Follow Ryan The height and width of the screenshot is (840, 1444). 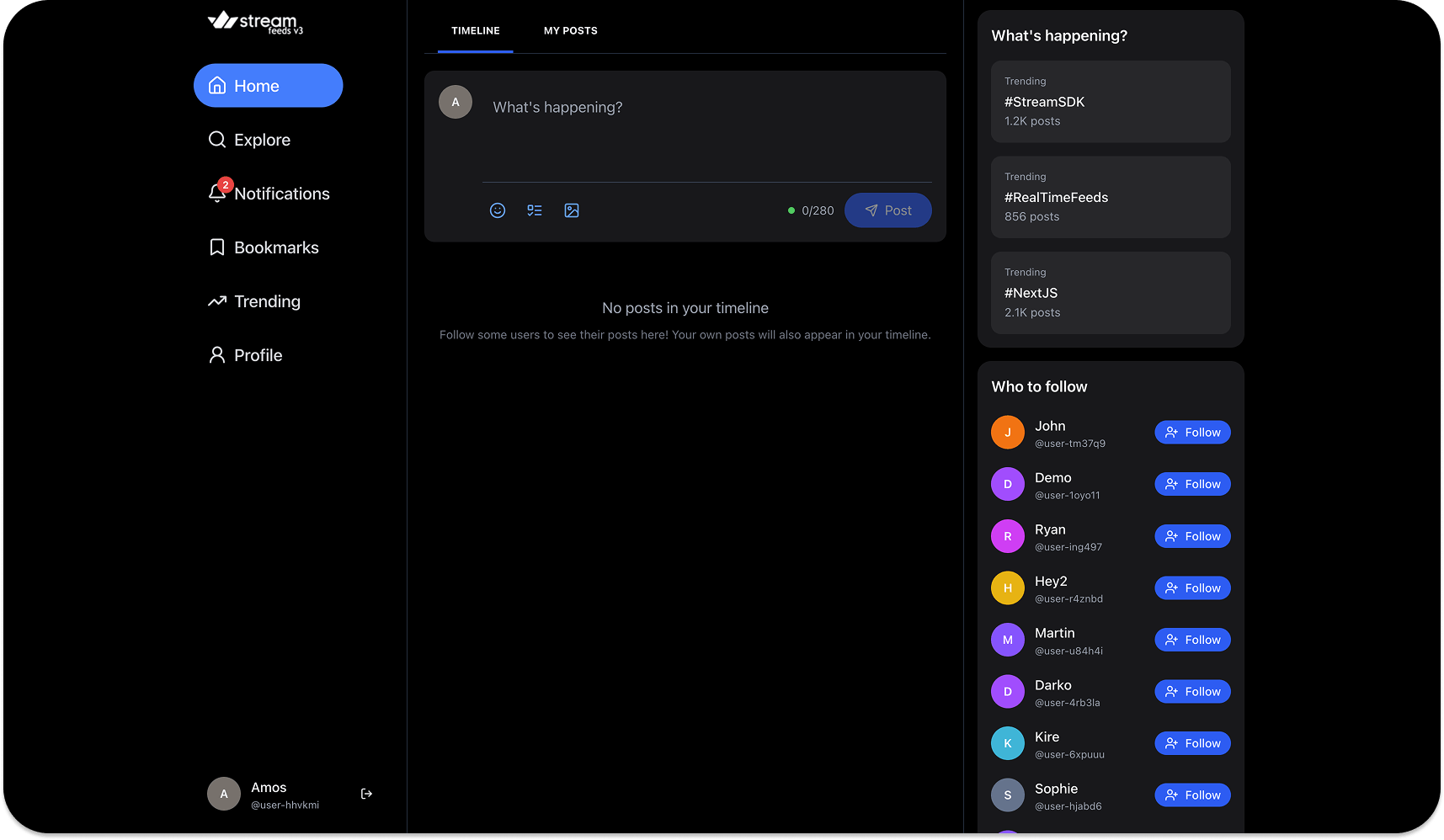[x=1192, y=536]
